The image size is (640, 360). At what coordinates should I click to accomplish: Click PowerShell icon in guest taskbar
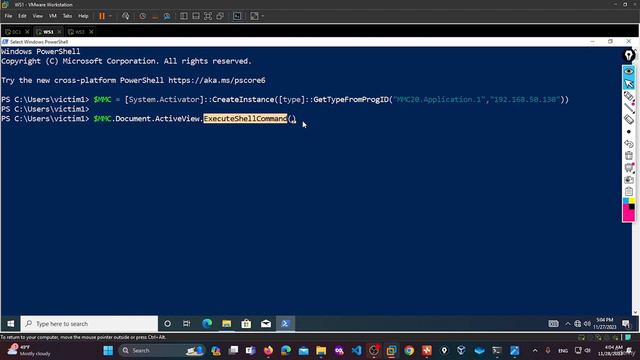[285, 324]
